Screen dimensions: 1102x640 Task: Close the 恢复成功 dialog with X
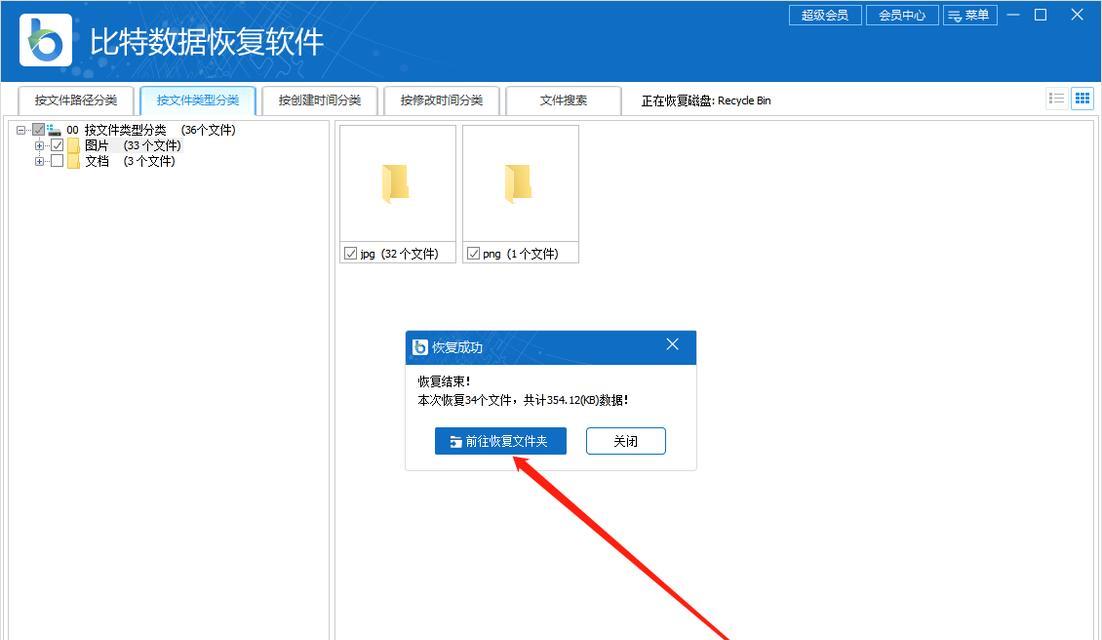pyautogui.click(x=673, y=344)
